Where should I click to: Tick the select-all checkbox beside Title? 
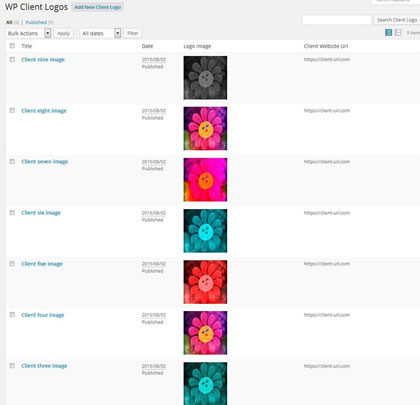(12, 46)
